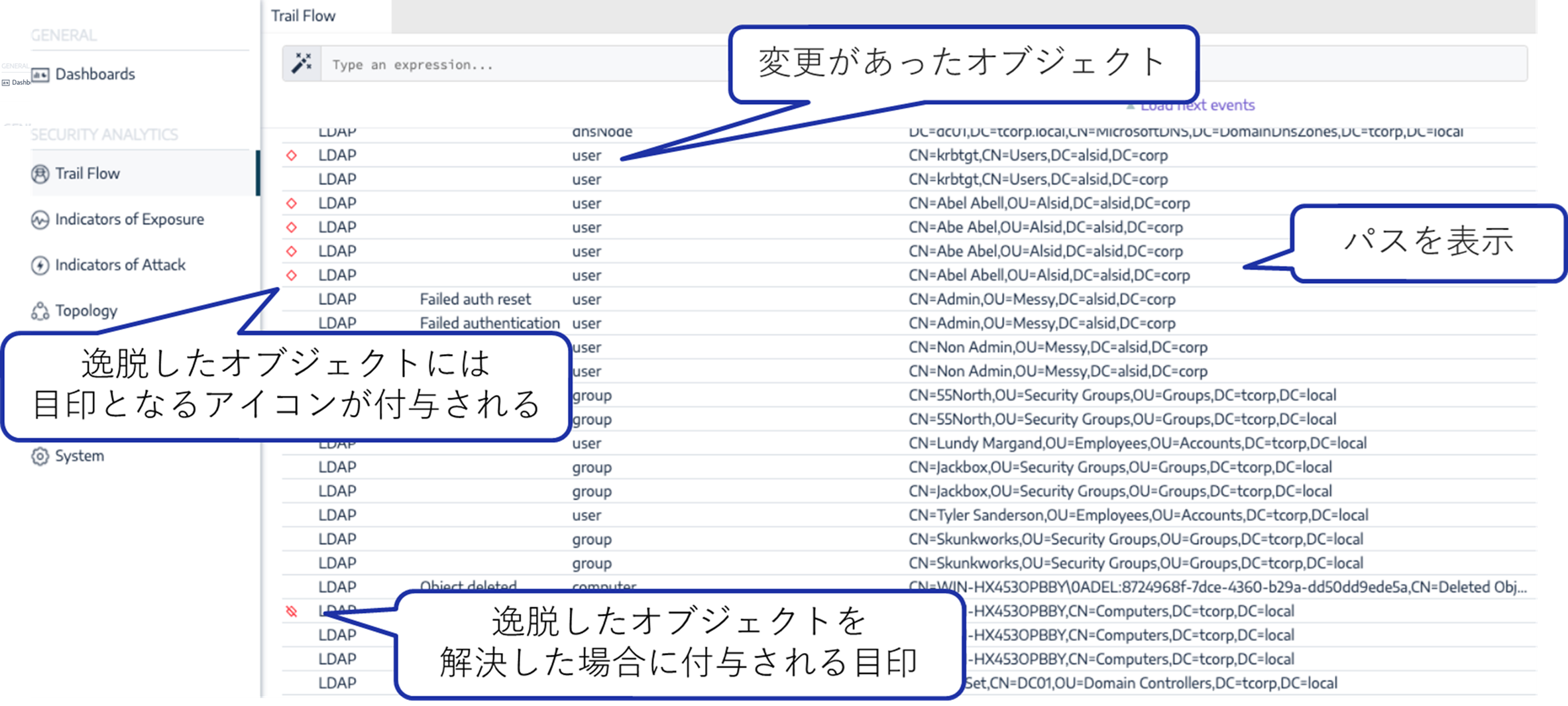1568x706 pixels.
Task: Select the Failed auth reset event row
Action: pyautogui.click(x=909, y=299)
